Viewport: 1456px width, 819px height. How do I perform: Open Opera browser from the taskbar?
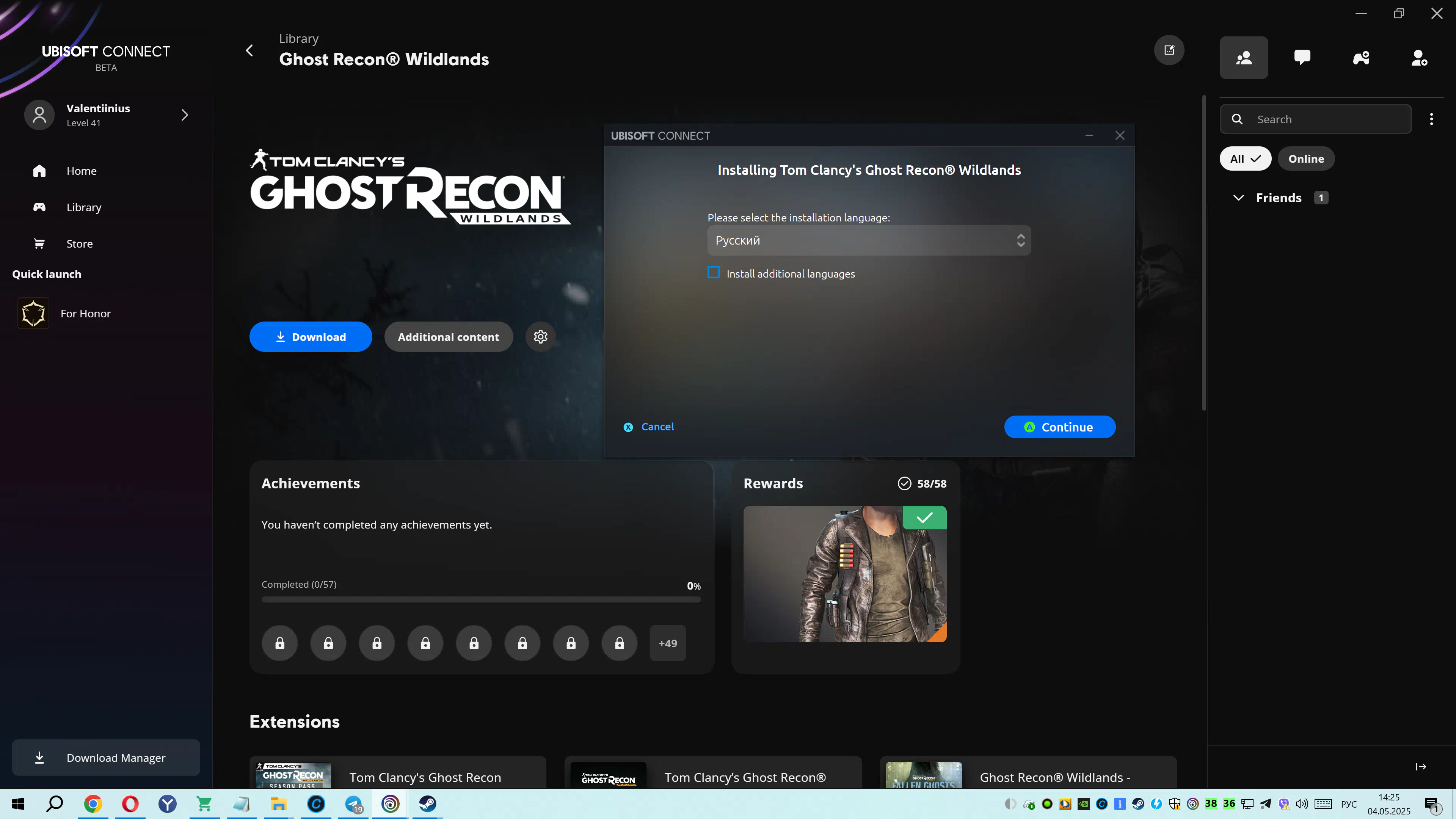[130, 804]
